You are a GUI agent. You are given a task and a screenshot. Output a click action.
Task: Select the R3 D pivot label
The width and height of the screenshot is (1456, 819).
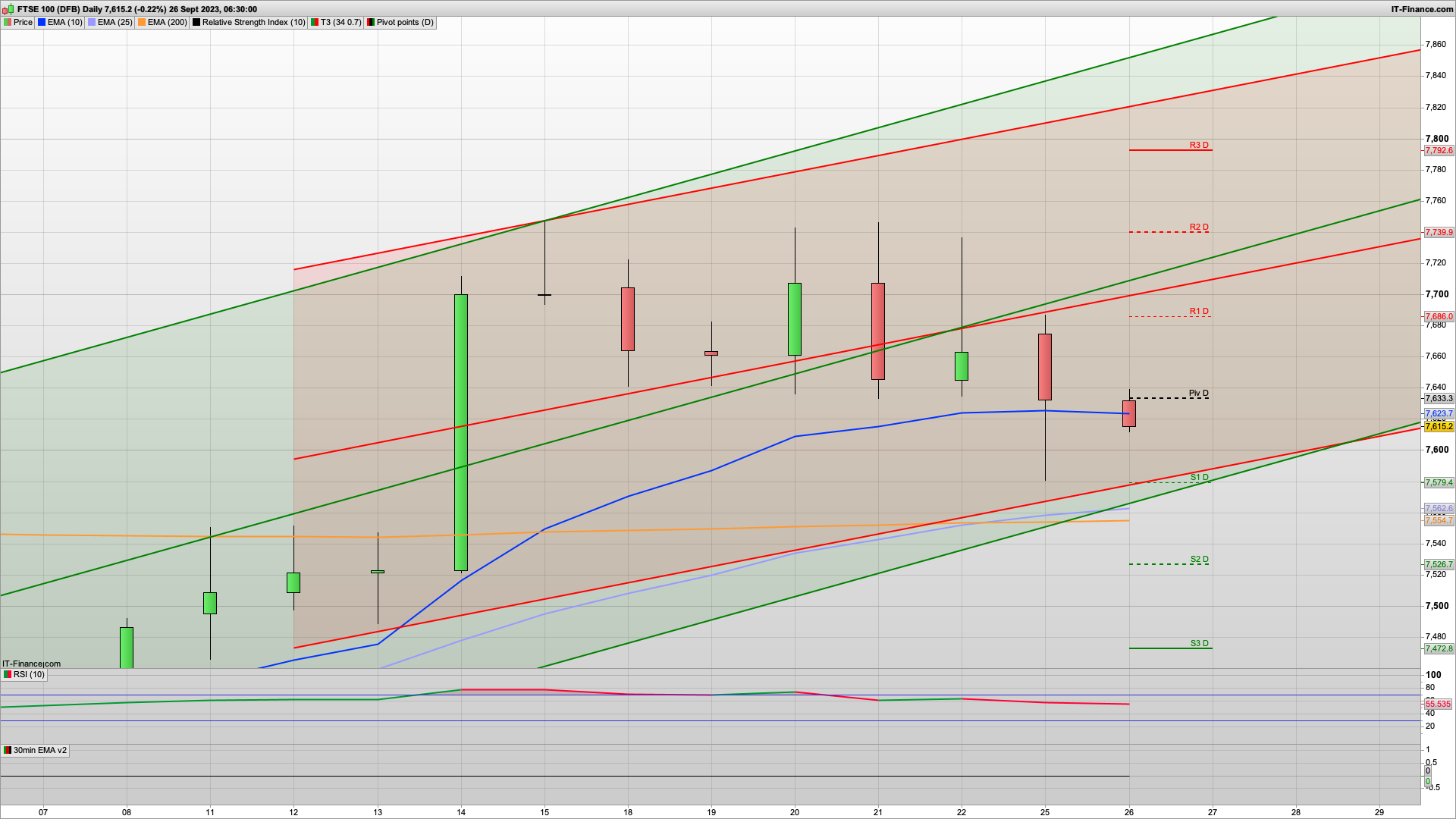tap(1199, 145)
